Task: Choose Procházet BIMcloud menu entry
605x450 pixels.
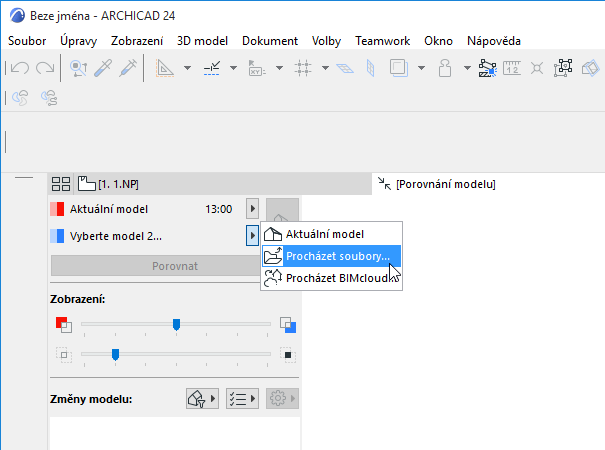Action: pyautogui.click(x=331, y=278)
